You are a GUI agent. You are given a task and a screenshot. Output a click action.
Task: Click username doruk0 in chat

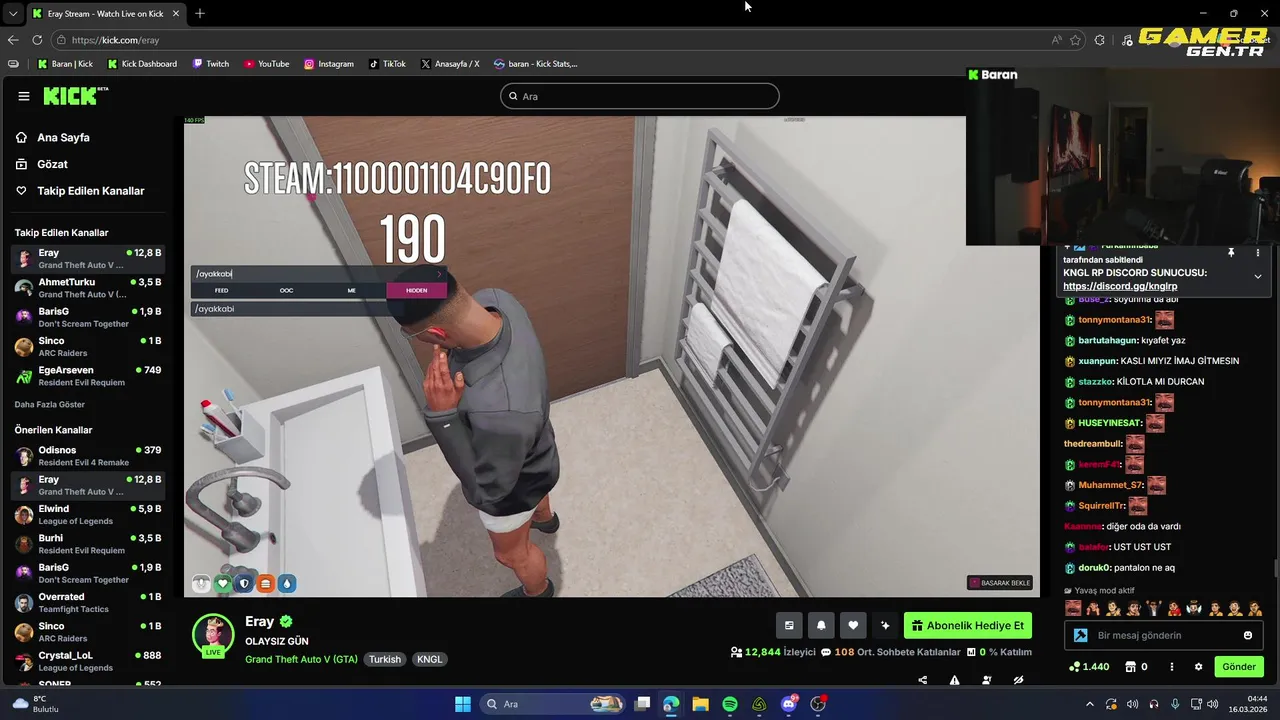point(1094,568)
